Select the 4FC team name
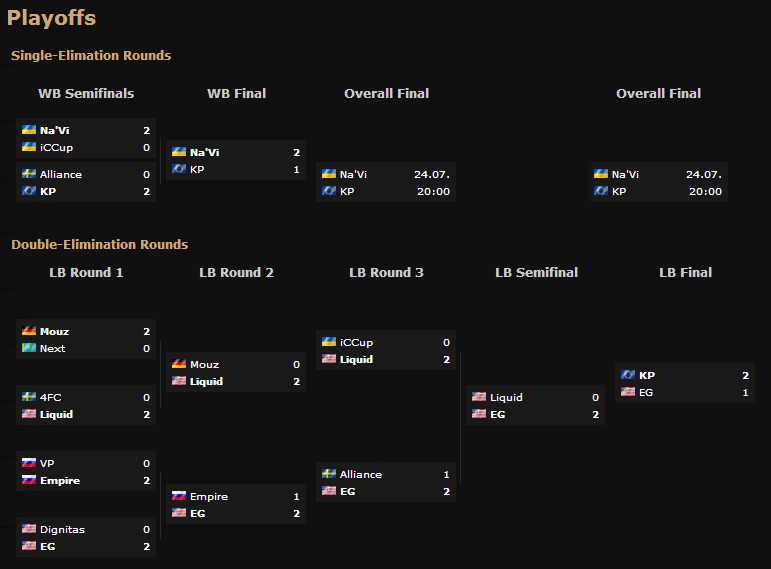This screenshot has width=771, height=569. [x=50, y=397]
